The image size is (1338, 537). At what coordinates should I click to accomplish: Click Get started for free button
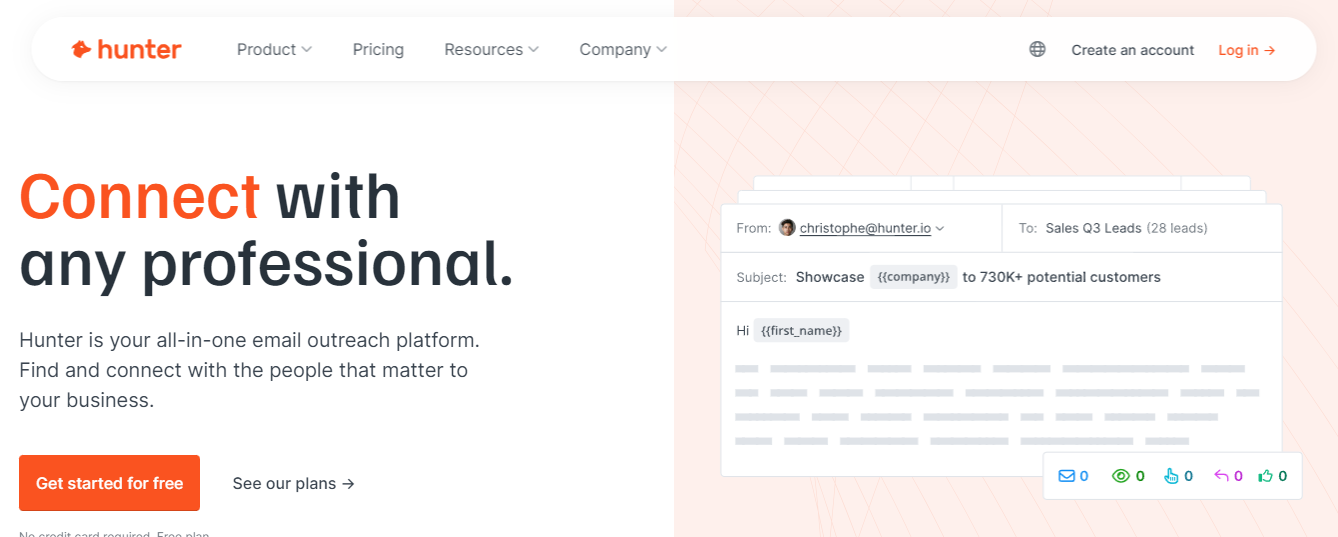109,483
